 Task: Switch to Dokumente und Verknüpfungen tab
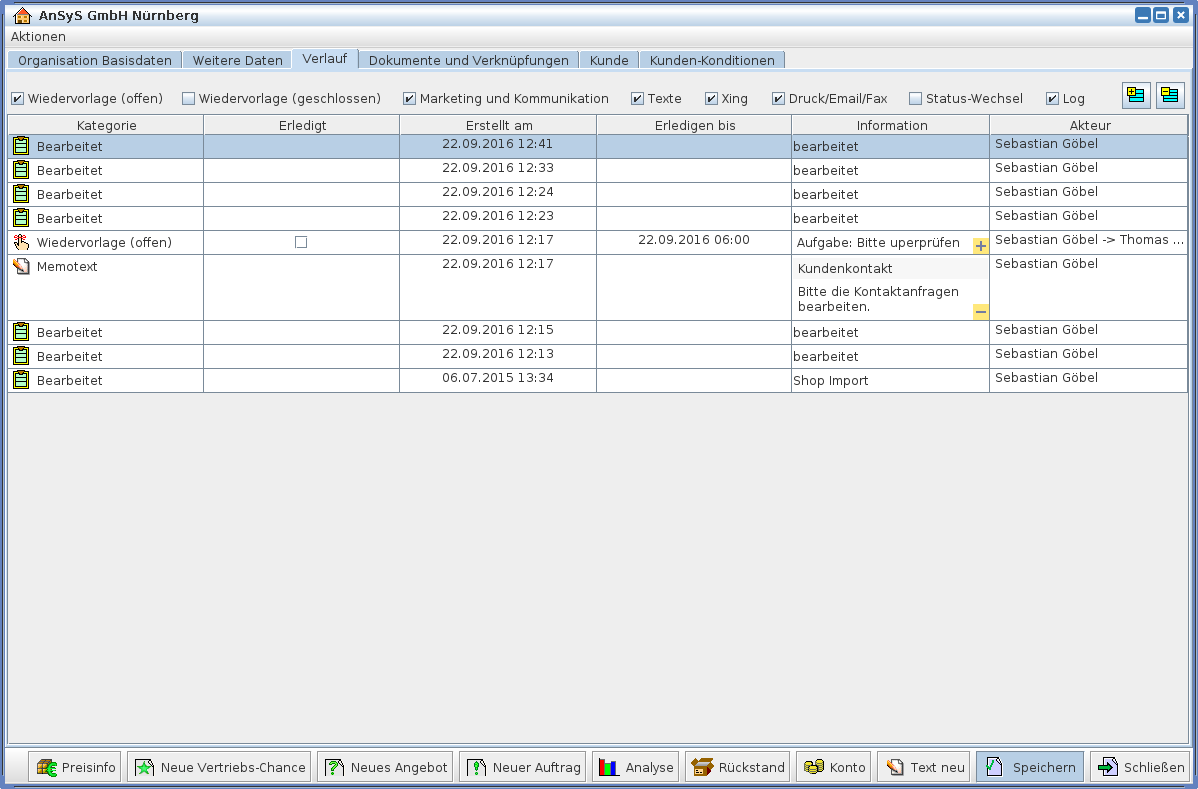click(468, 60)
